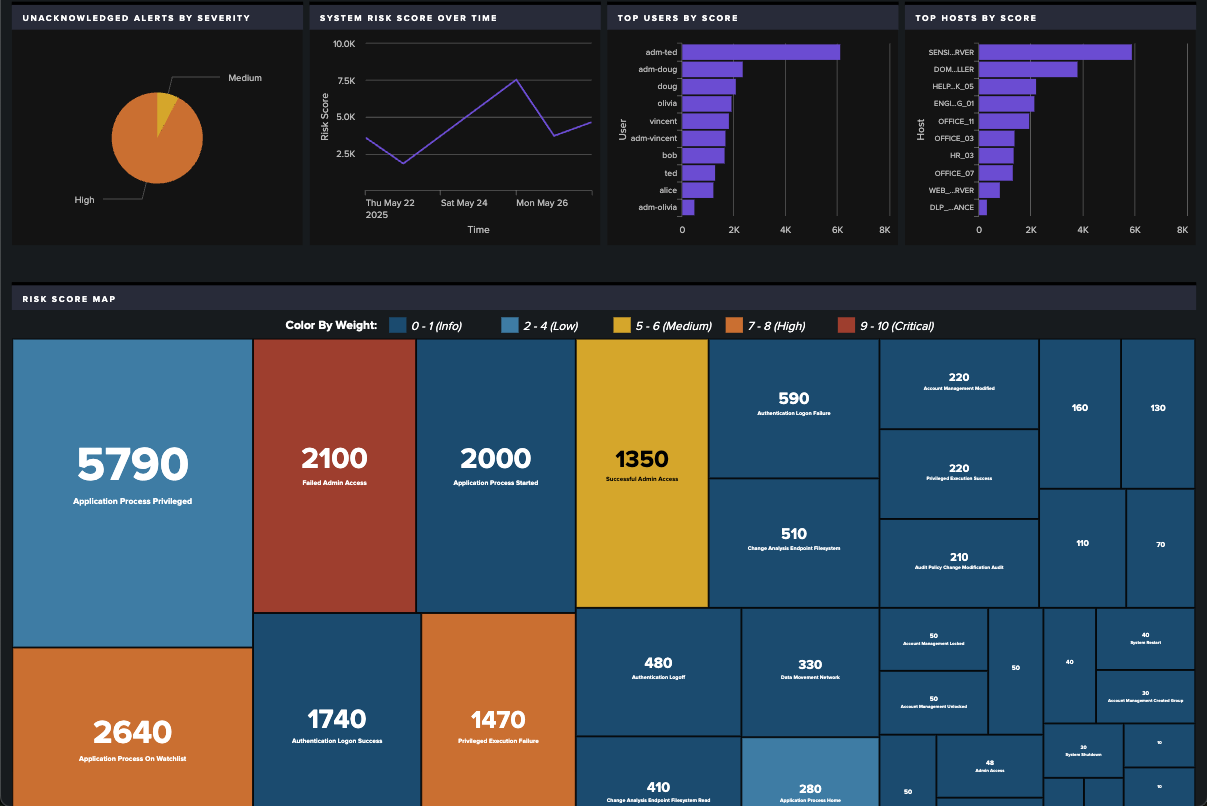Image resolution: width=1207 pixels, height=806 pixels.
Task: Open the 1740 Authentication Logon Success tile
Action: [x=337, y=710]
